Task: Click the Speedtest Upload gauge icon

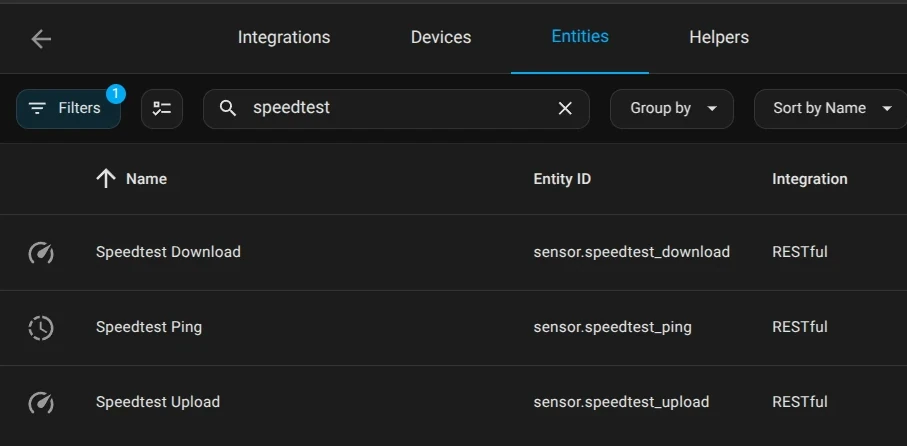Action: click(41, 403)
